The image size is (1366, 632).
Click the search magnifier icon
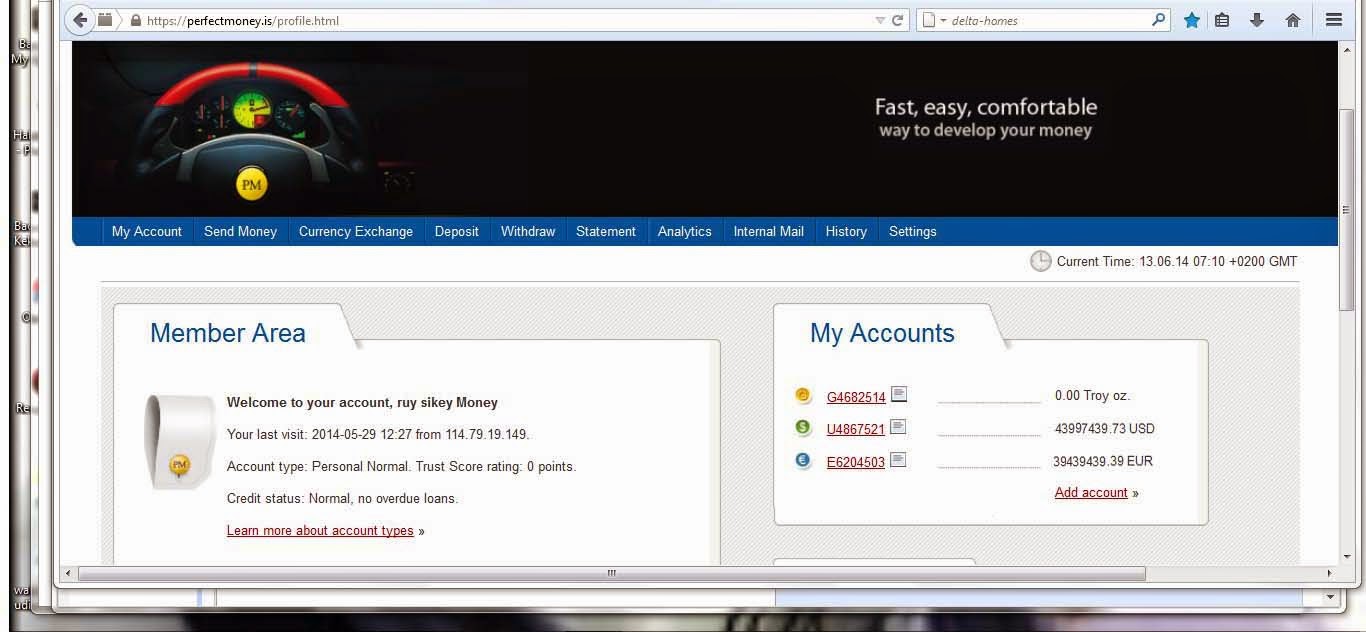click(1158, 19)
